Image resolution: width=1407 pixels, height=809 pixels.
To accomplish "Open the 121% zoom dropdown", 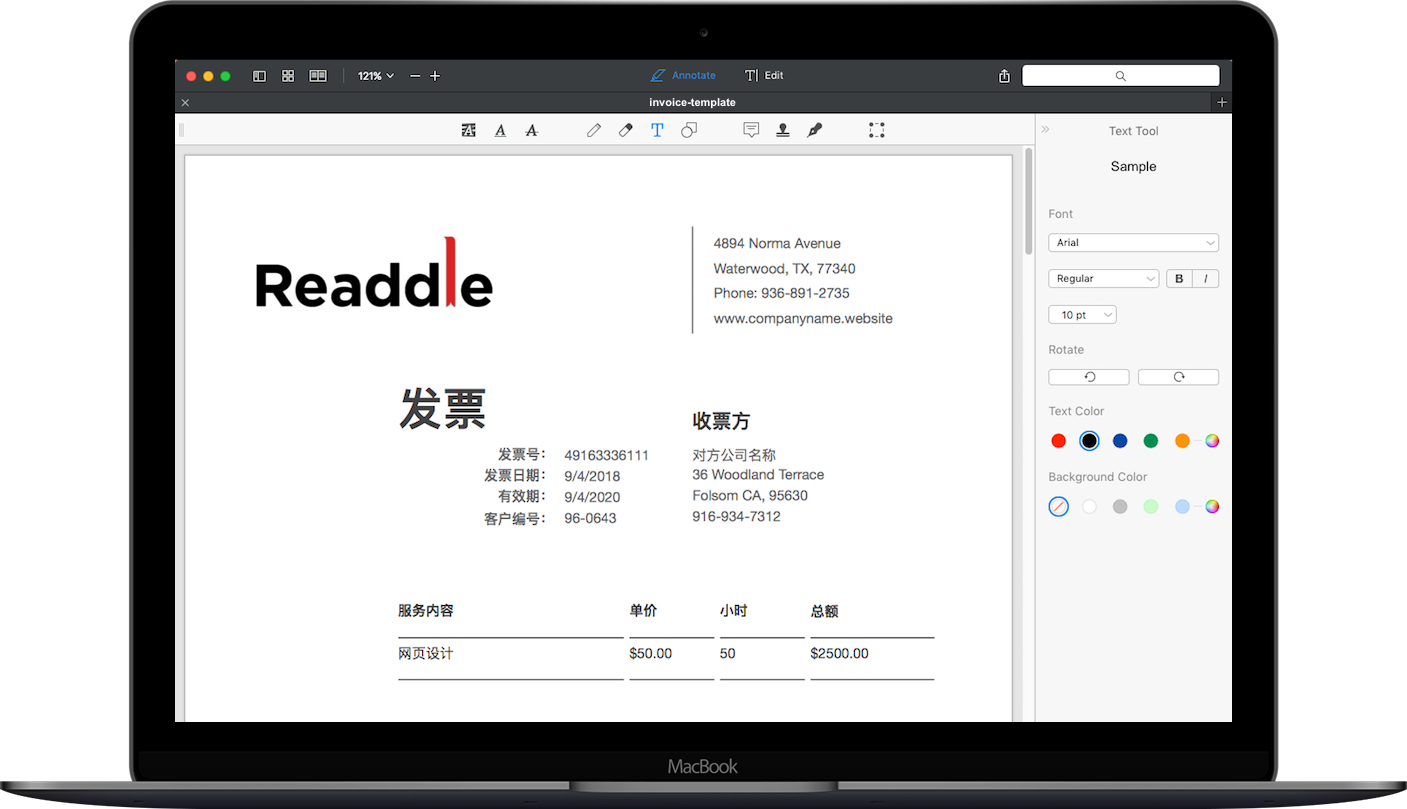I will 376,76.
